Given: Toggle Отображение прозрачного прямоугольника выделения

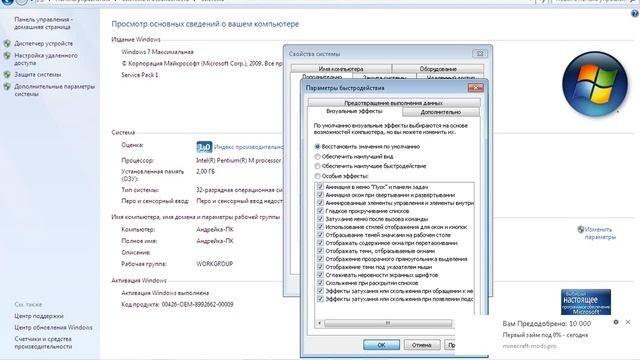Looking at the screenshot, I should (320, 259).
